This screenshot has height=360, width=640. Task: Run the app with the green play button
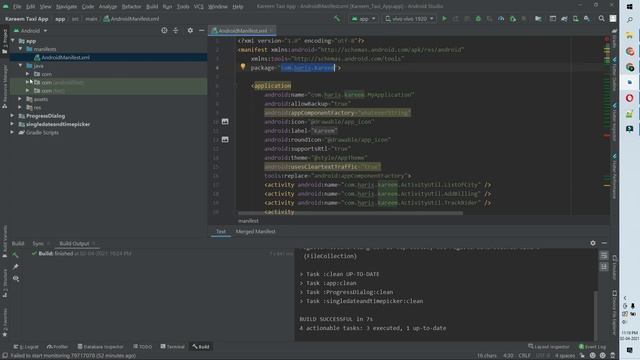click(x=444, y=19)
